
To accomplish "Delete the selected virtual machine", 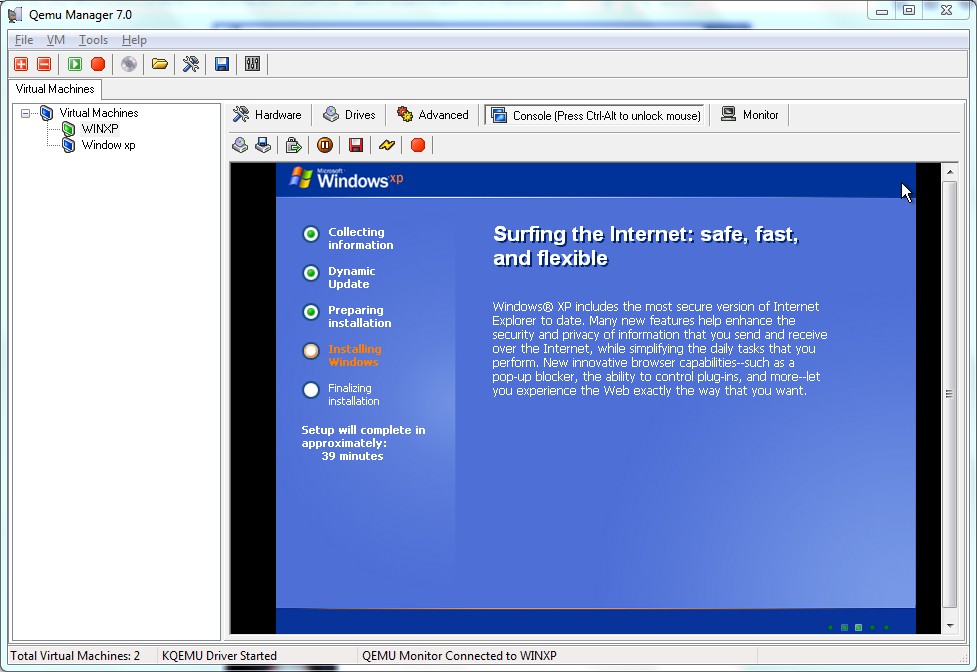I will tap(42, 63).
